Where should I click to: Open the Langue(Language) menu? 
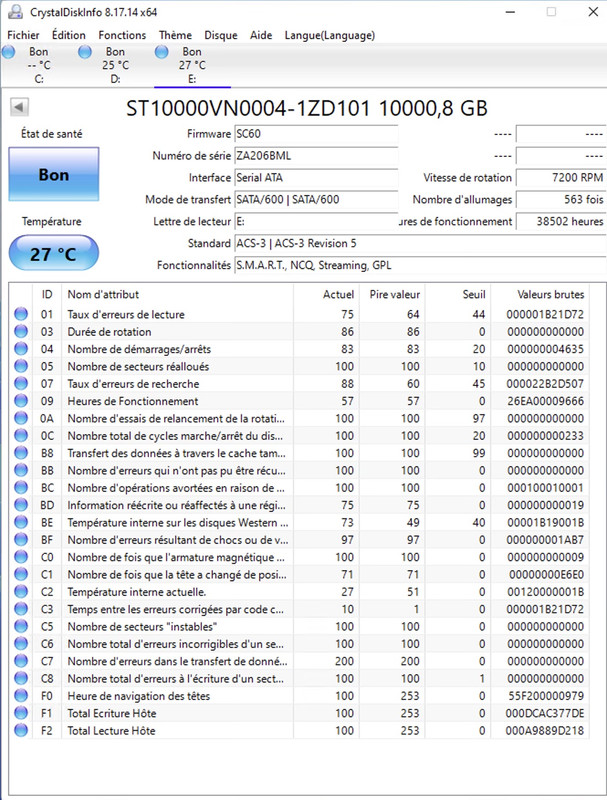(330, 35)
